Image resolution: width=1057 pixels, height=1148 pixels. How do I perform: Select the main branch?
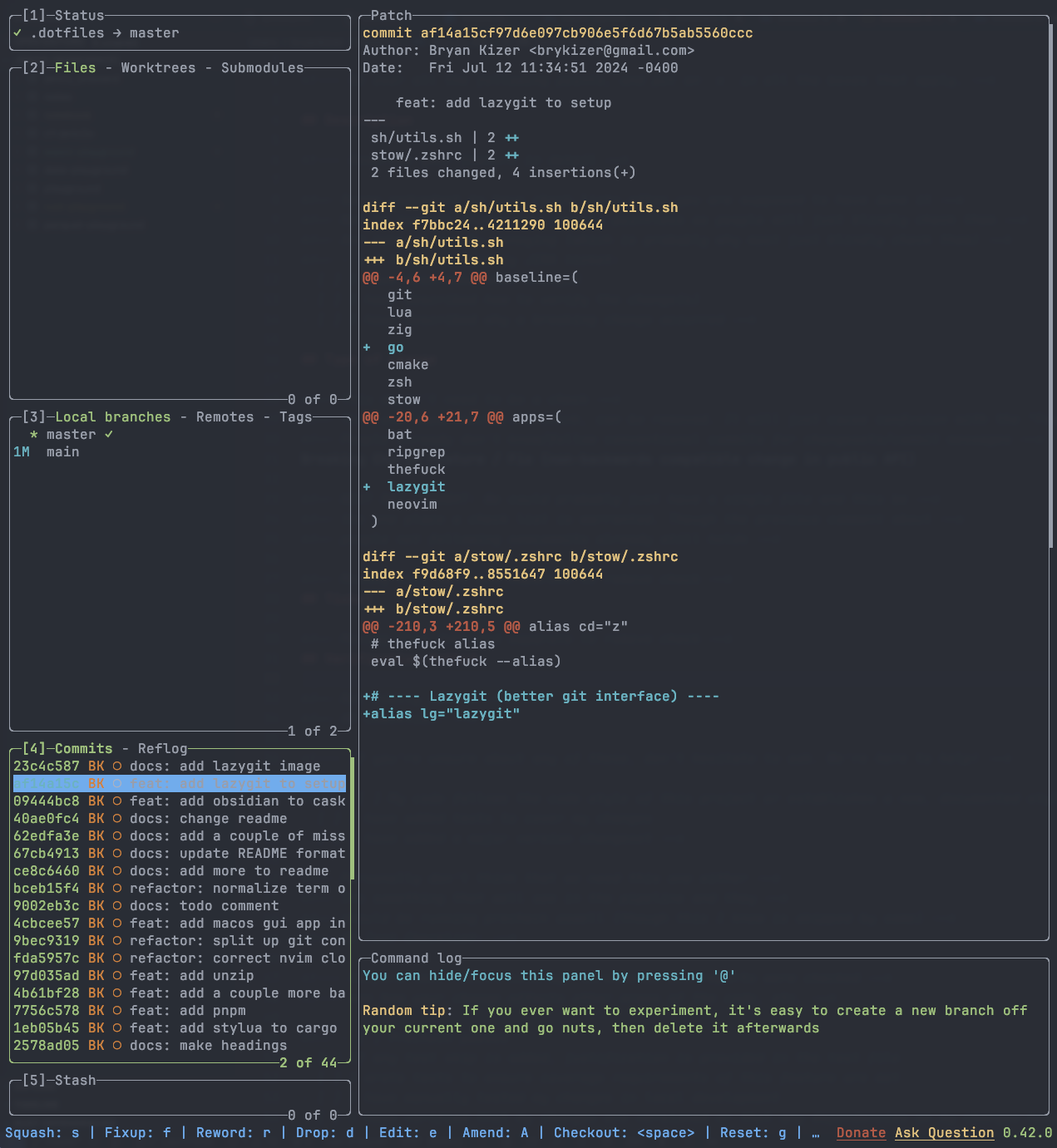(63, 452)
